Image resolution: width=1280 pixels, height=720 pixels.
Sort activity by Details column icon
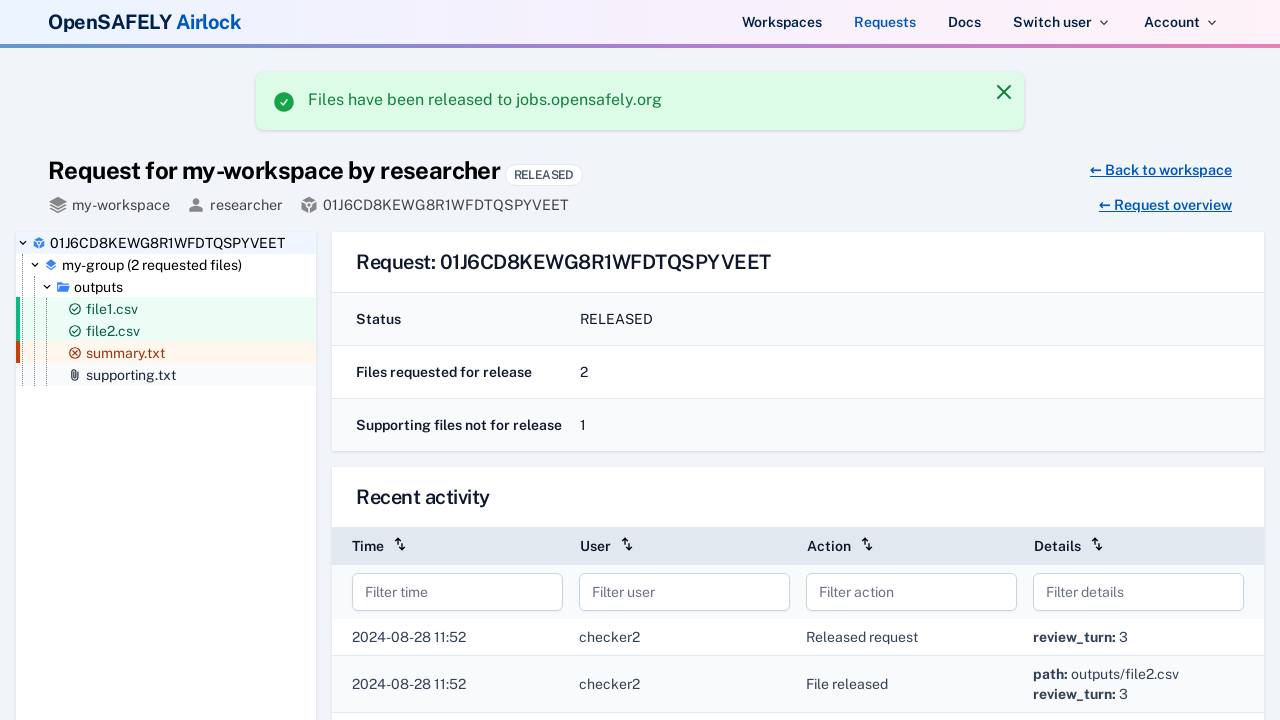click(x=1097, y=545)
